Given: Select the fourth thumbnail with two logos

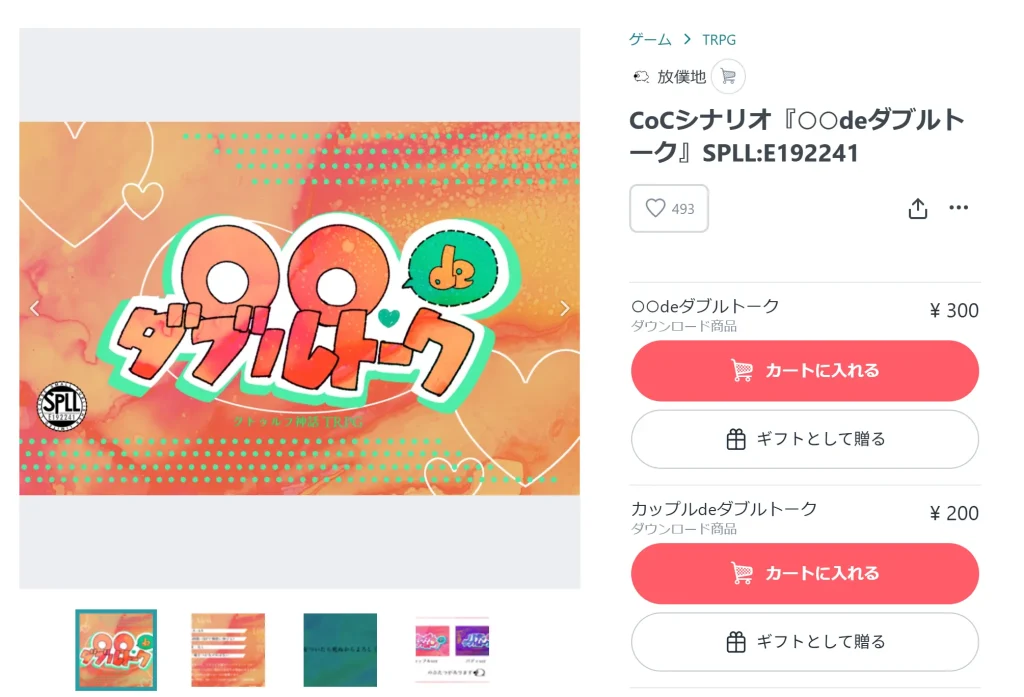Looking at the screenshot, I should click(452, 650).
